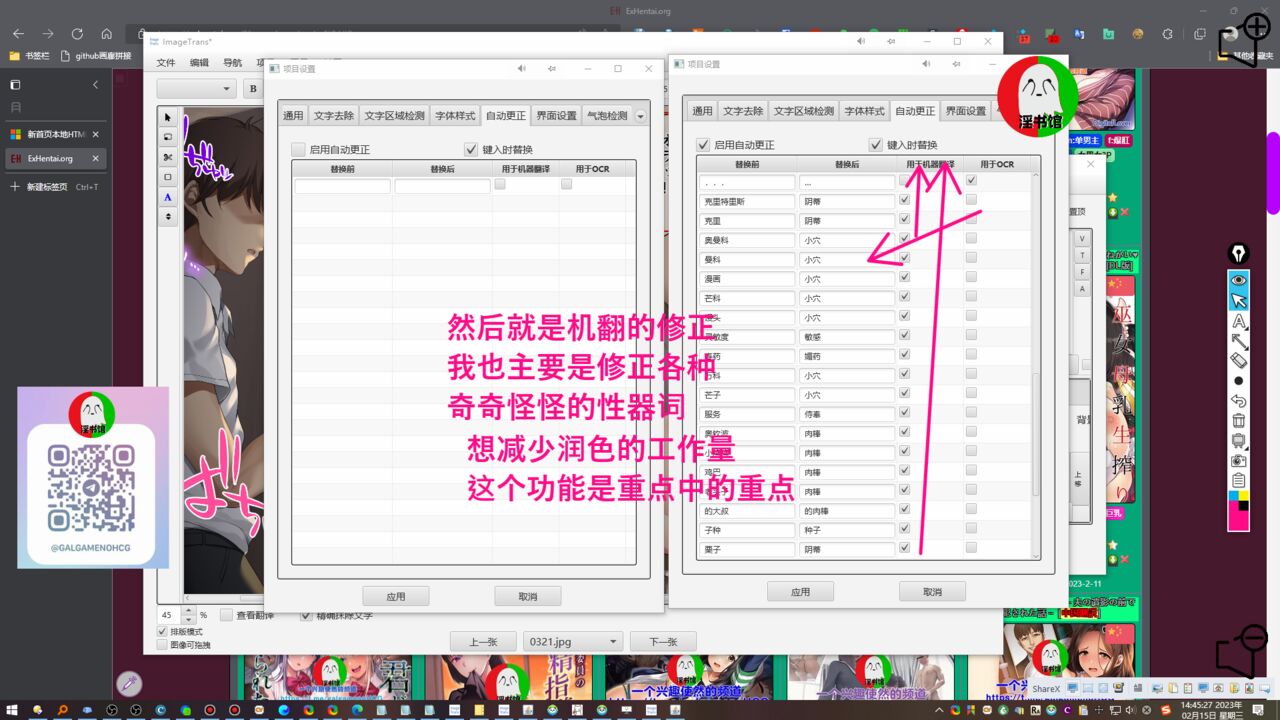
Task: Select the scissors cut tool
Action: (168, 157)
